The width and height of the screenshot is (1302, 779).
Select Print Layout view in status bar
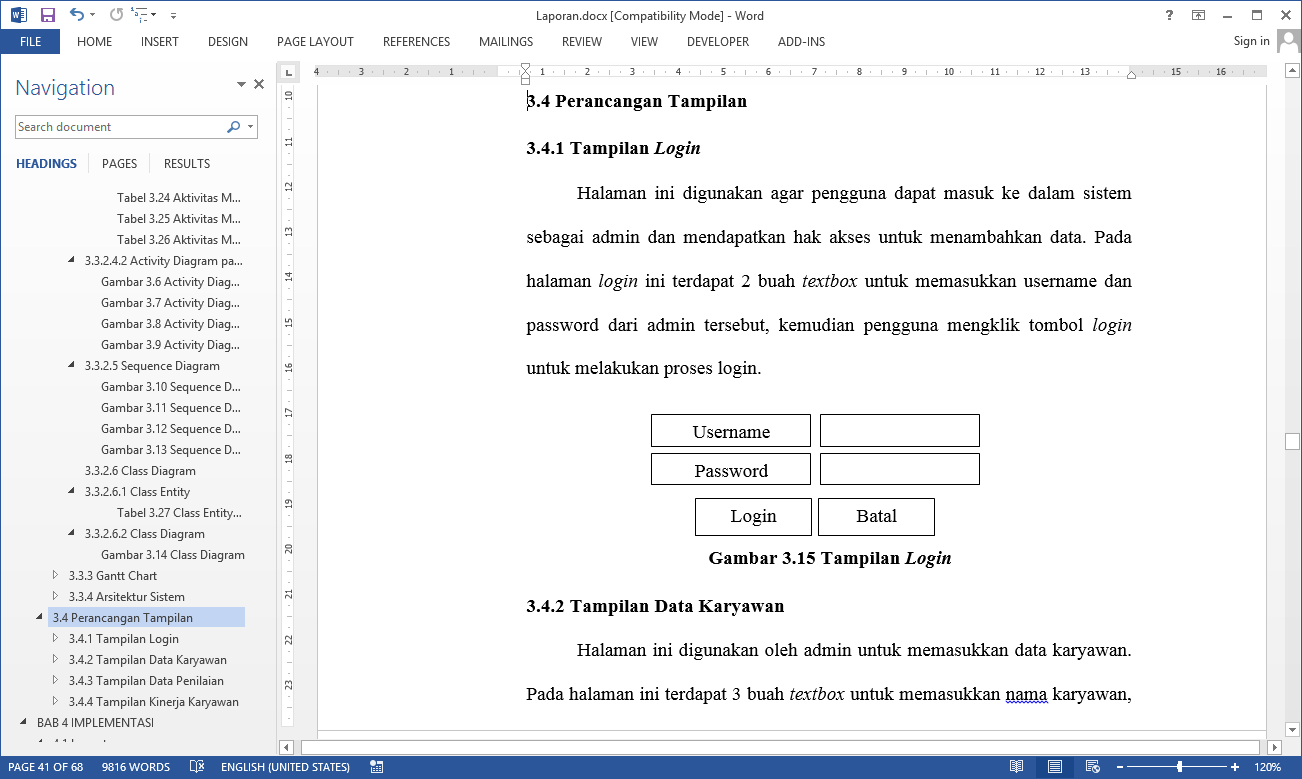pyautogui.click(x=1055, y=767)
